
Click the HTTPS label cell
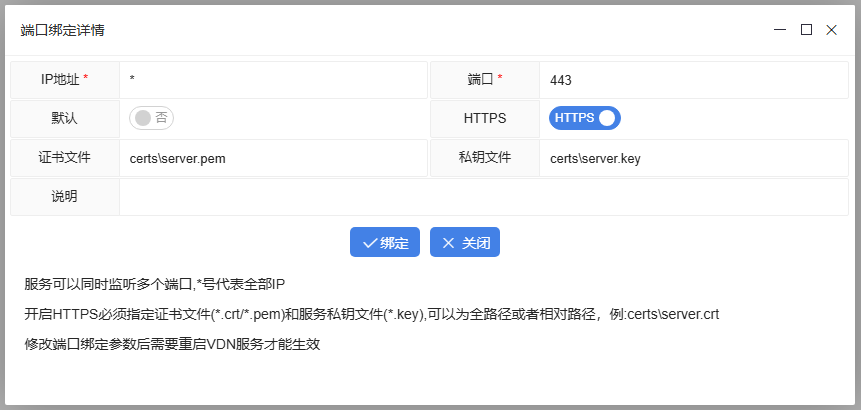485,118
